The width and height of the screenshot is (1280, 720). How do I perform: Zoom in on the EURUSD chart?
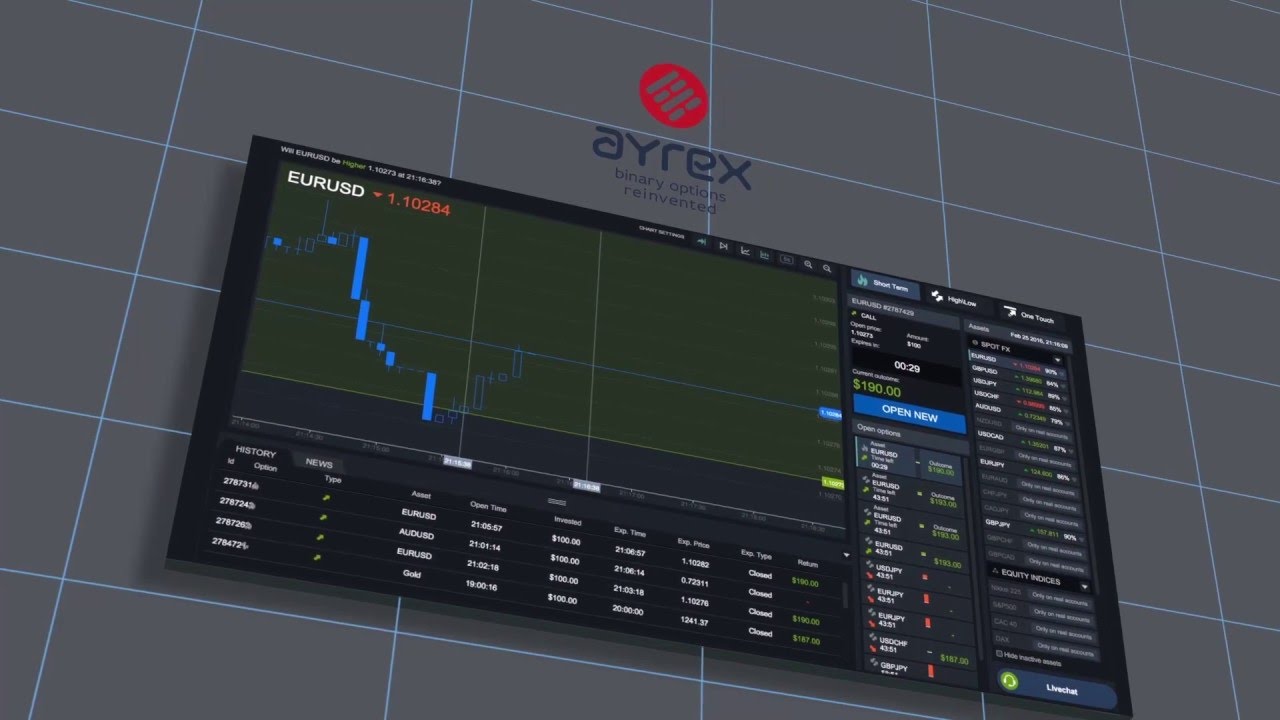pyautogui.click(x=808, y=264)
